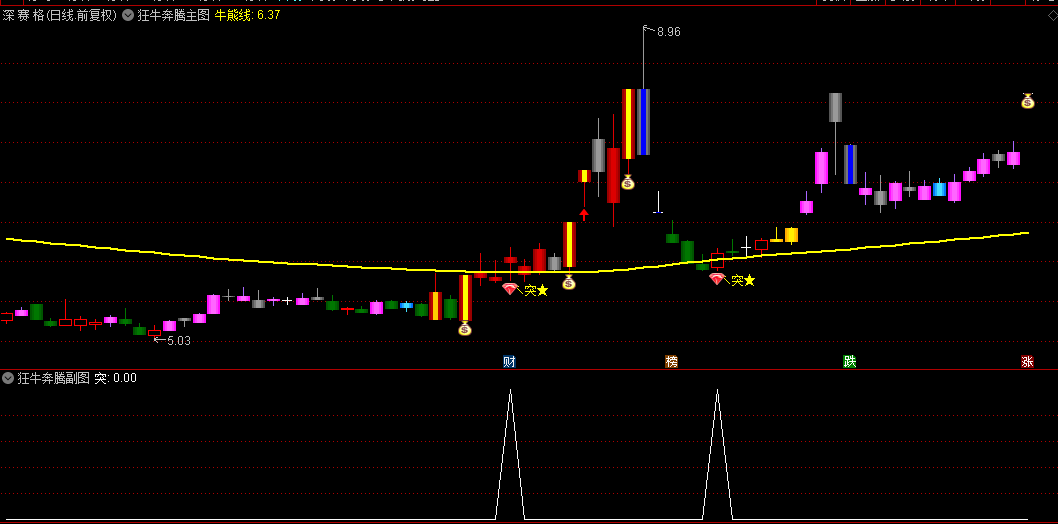Click the red up-arrow buy signal
This screenshot has width=1058, height=524.
pos(584,214)
